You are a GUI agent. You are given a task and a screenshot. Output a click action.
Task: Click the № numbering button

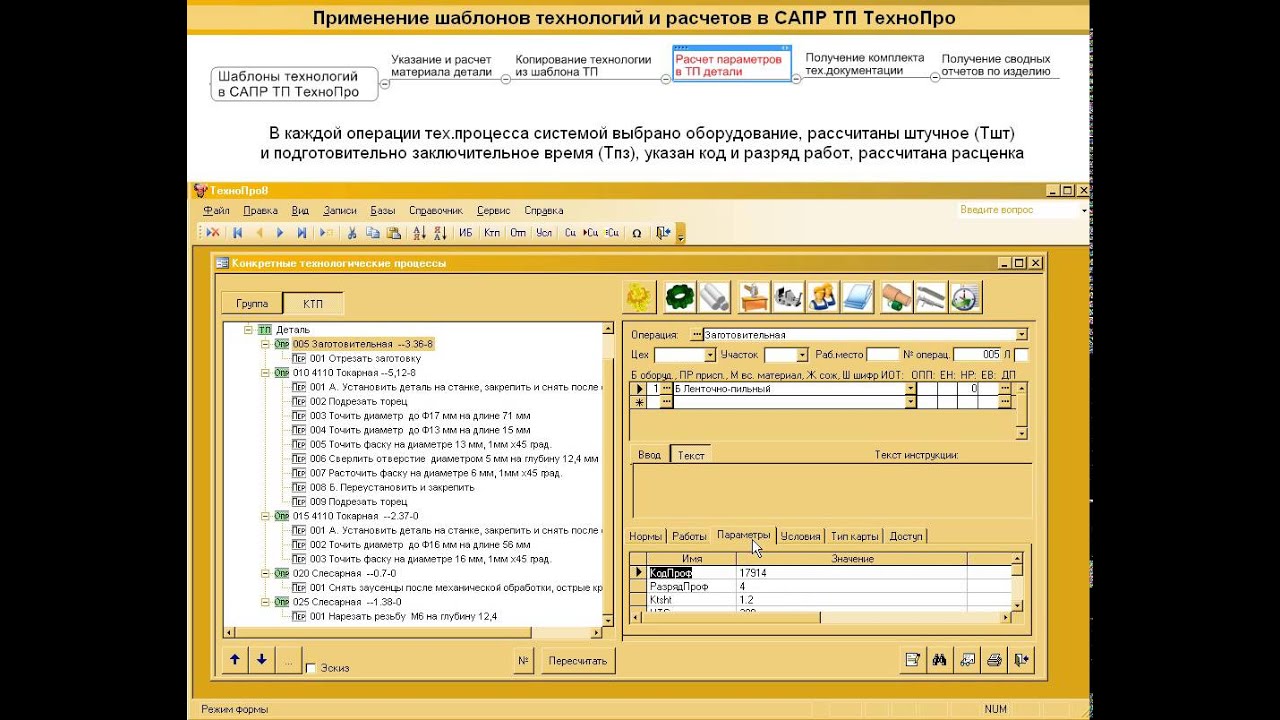point(523,661)
